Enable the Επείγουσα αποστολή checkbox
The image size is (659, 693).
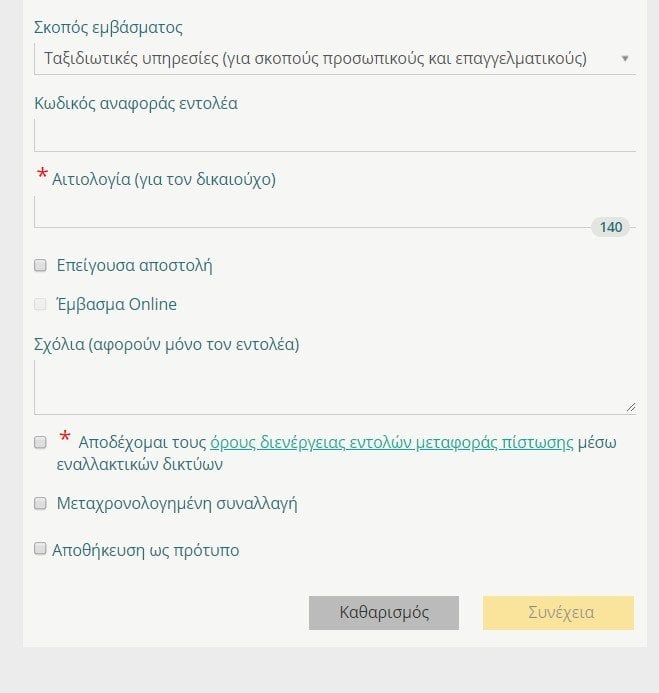click(40, 265)
